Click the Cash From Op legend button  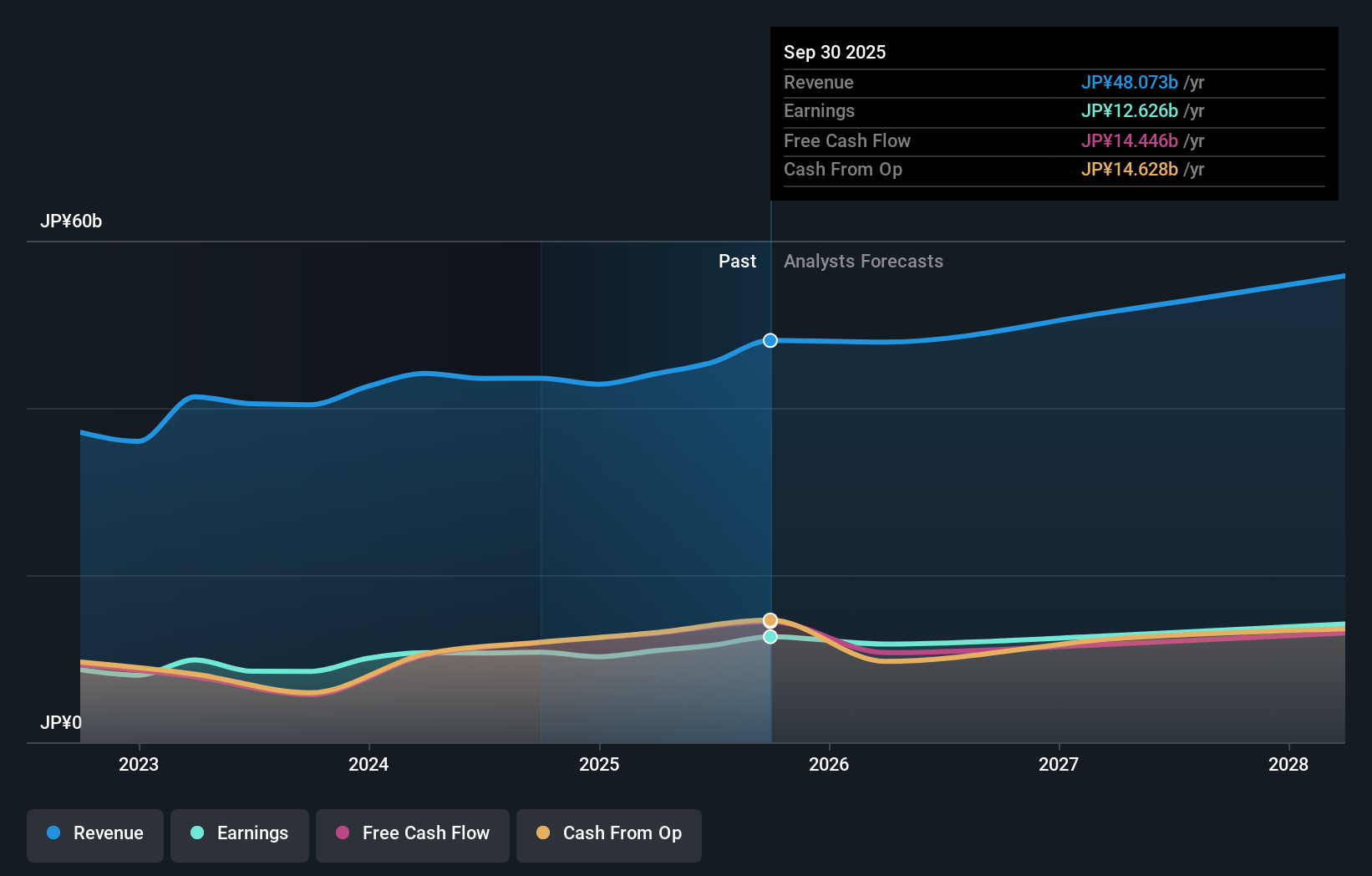click(x=609, y=835)
